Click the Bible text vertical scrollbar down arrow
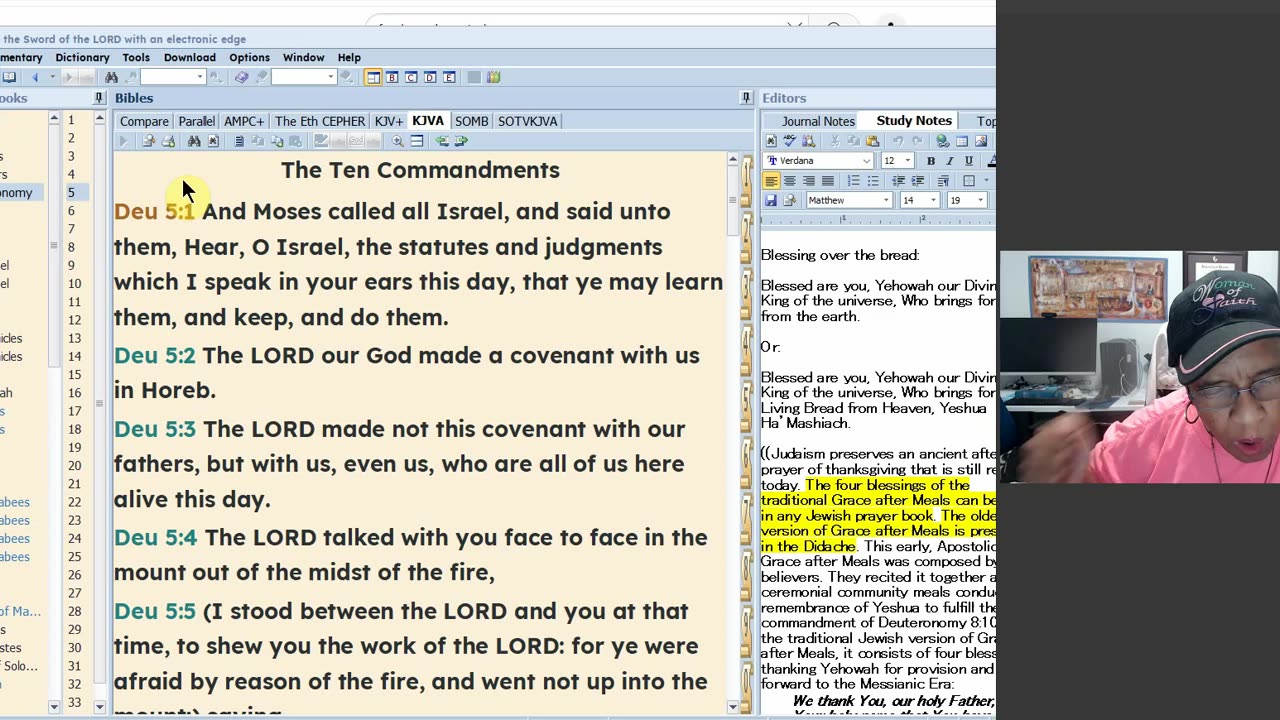 pos(733,707)
